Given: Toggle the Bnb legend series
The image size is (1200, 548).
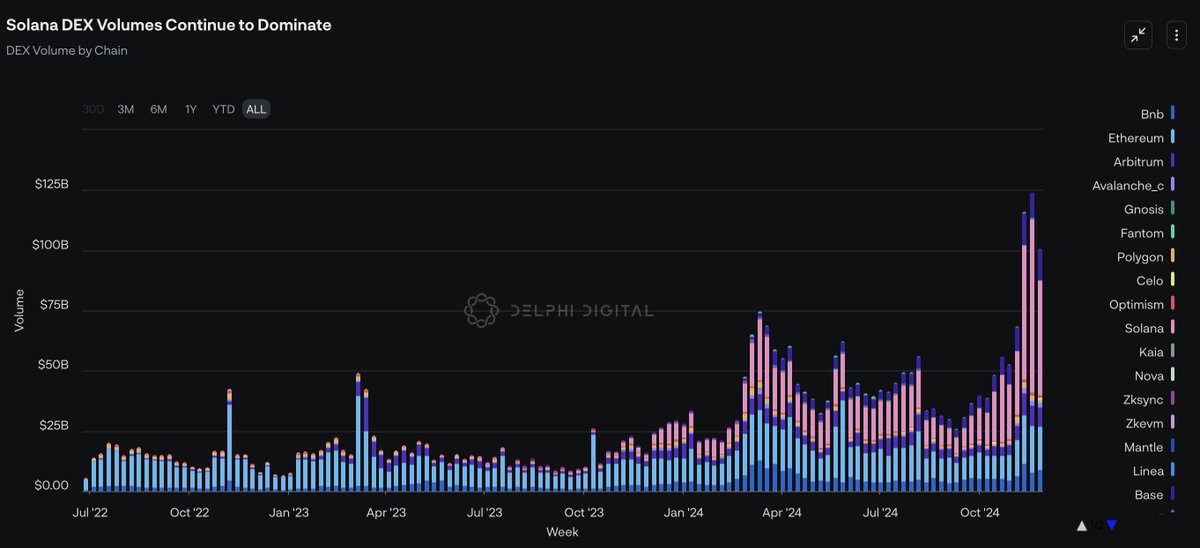Looking at the screenshot, I should coord(1158,114).
